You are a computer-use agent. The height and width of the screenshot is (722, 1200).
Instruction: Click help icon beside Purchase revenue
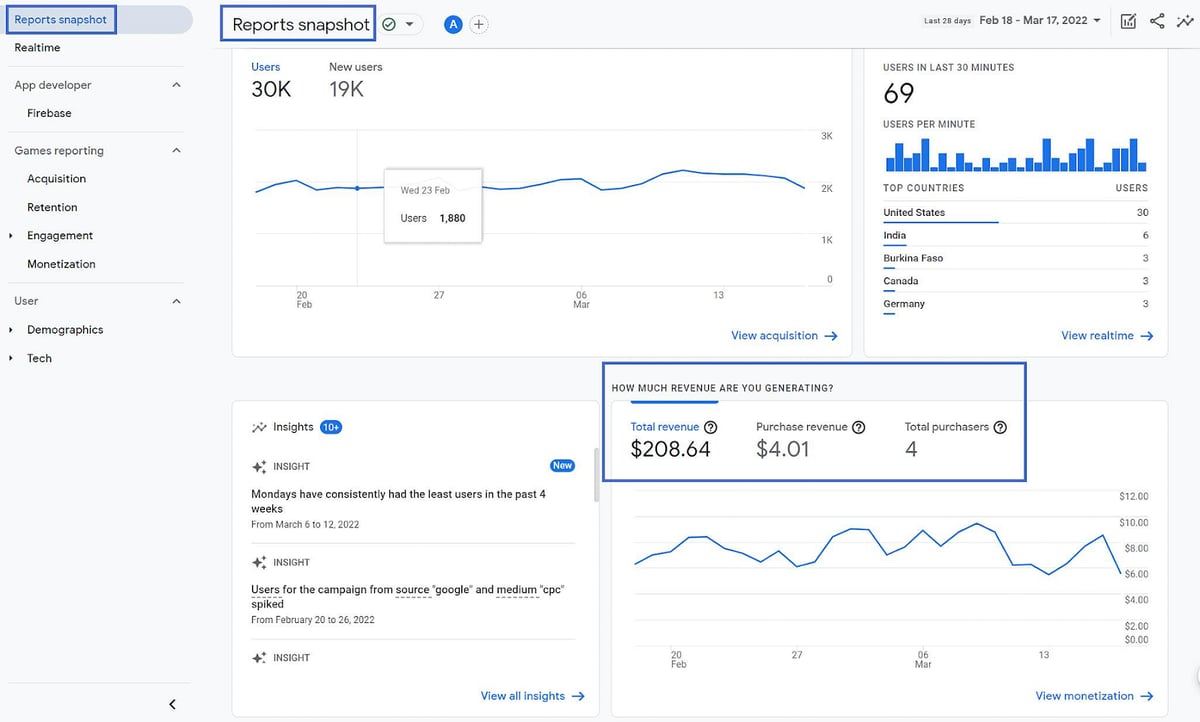[x=858, y=427]
